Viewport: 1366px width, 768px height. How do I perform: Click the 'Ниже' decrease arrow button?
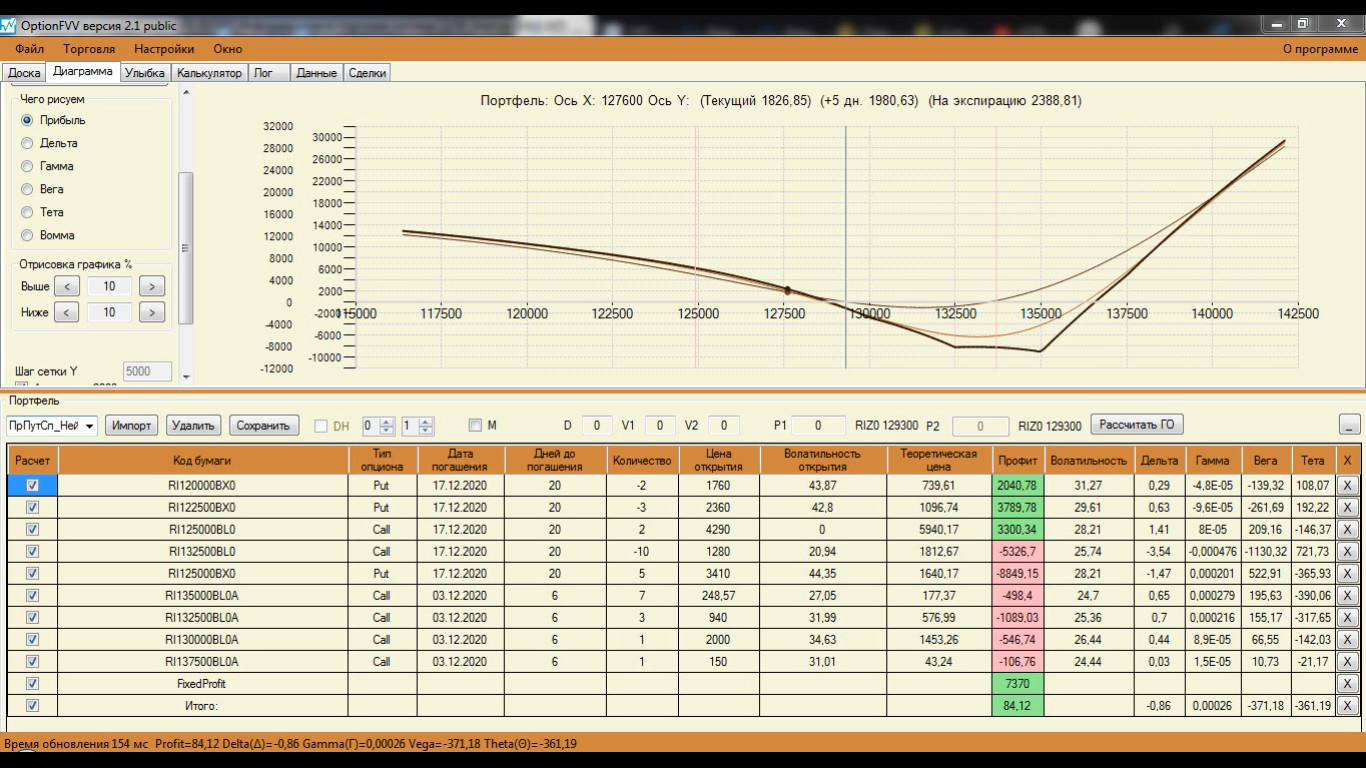[x=66, y=312]
